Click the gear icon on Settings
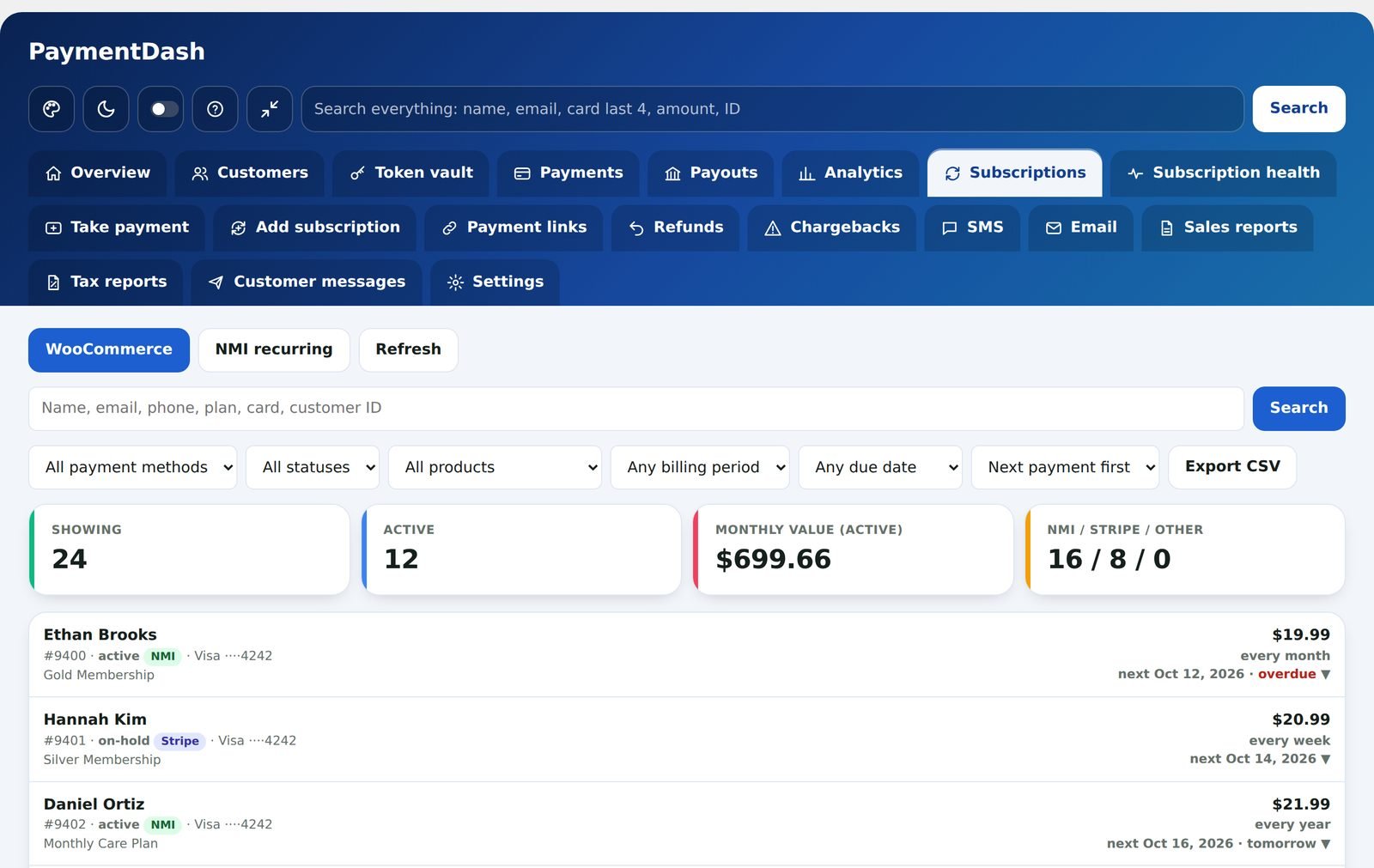 455,282
